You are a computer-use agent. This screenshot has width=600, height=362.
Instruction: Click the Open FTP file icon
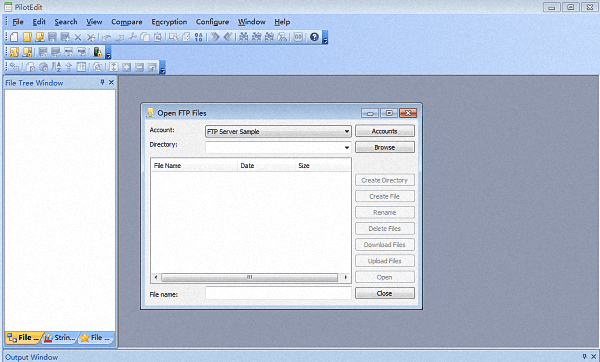click(40, 37)
